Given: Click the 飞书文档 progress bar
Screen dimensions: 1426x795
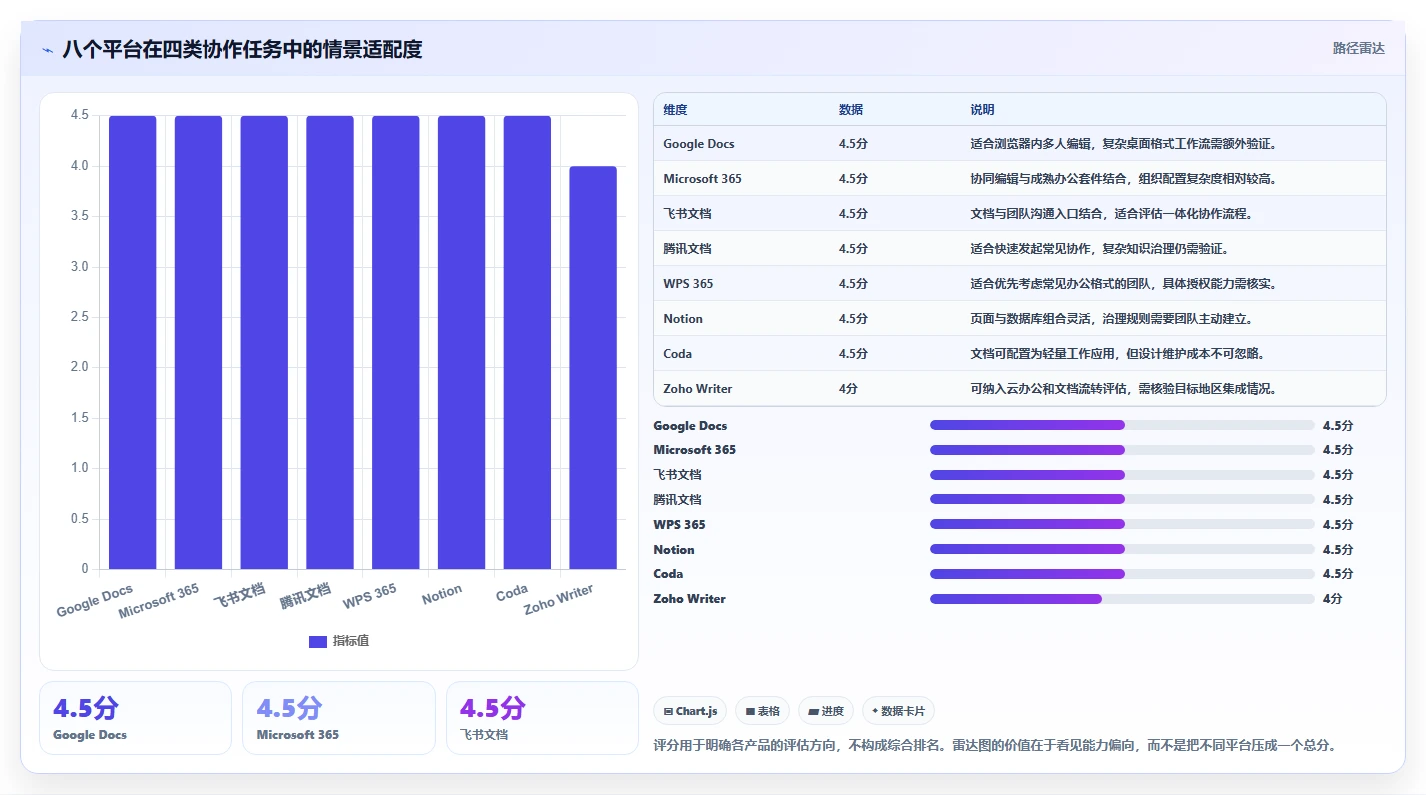Looking at the screenshot, I should click(x=1122, y=475).
